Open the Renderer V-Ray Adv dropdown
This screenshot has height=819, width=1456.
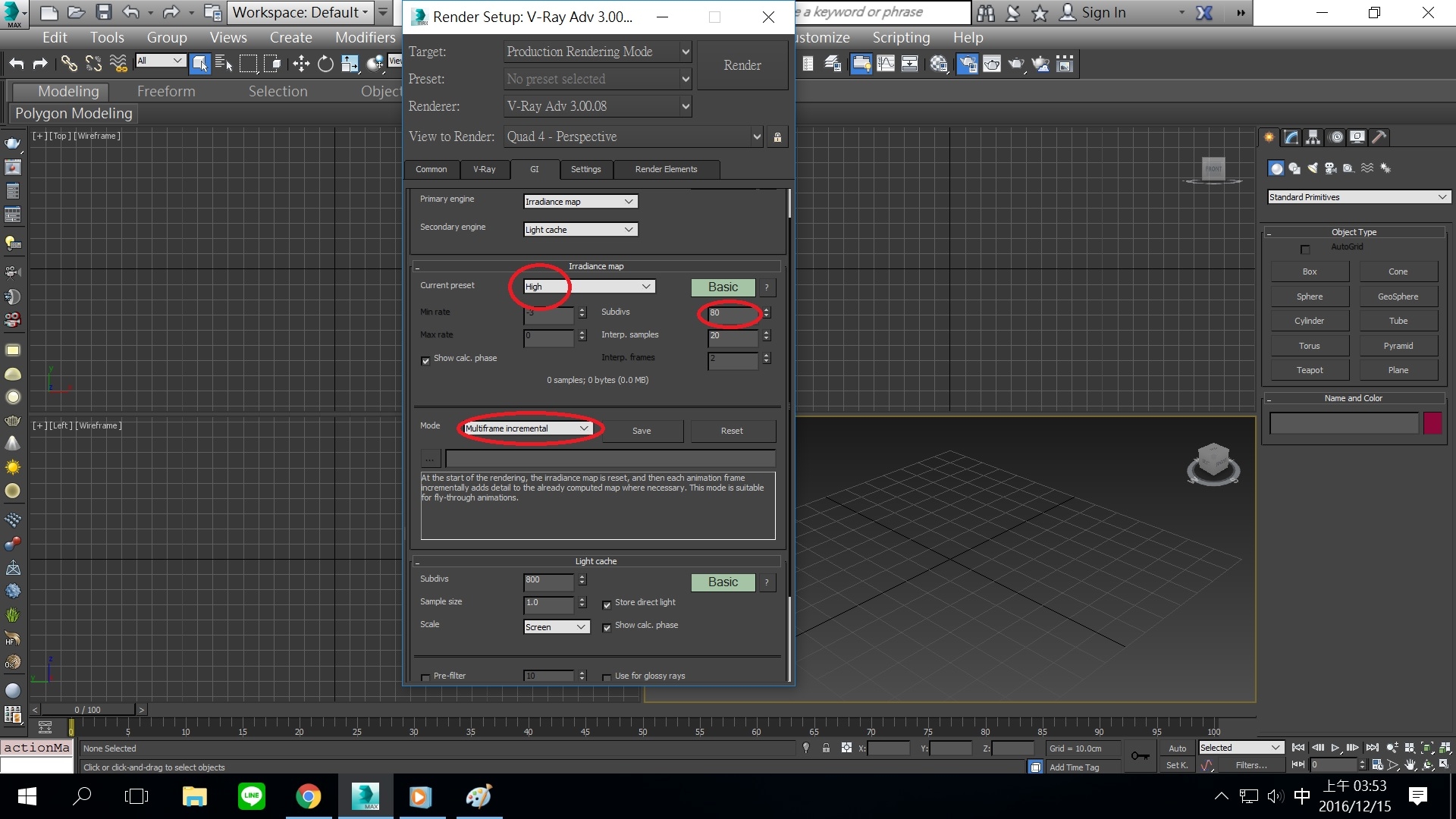(x=598, y=106)
